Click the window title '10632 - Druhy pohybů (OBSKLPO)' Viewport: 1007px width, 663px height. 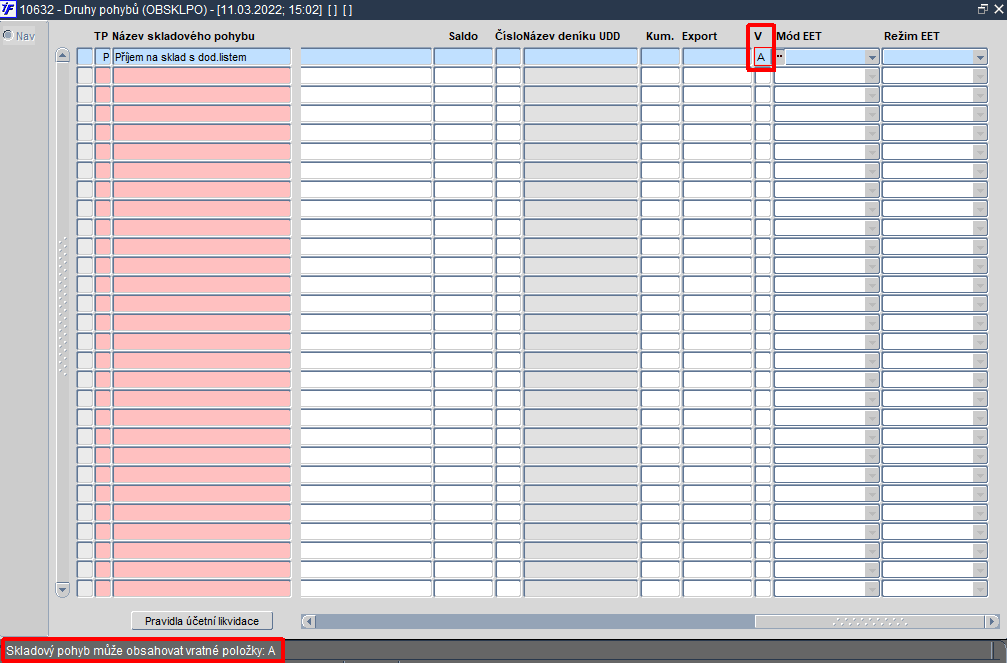(x=112, y=10)
